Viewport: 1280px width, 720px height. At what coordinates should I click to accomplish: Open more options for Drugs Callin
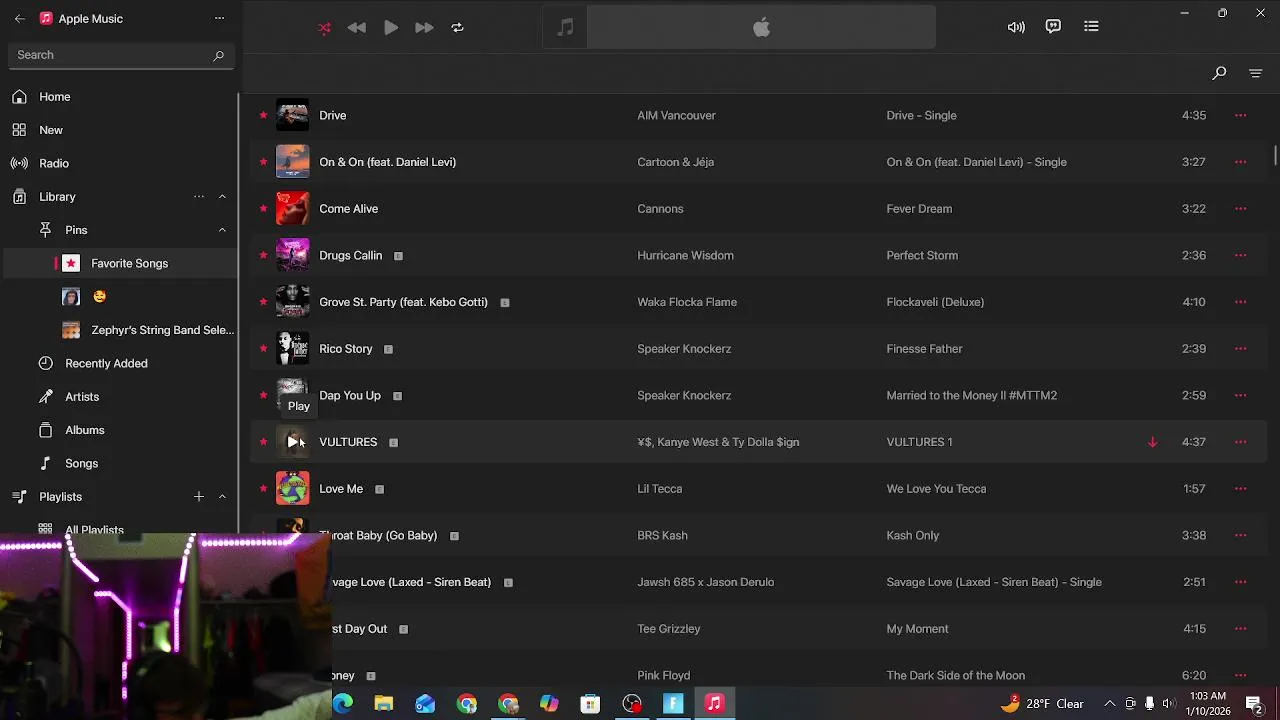point(1240,255)
